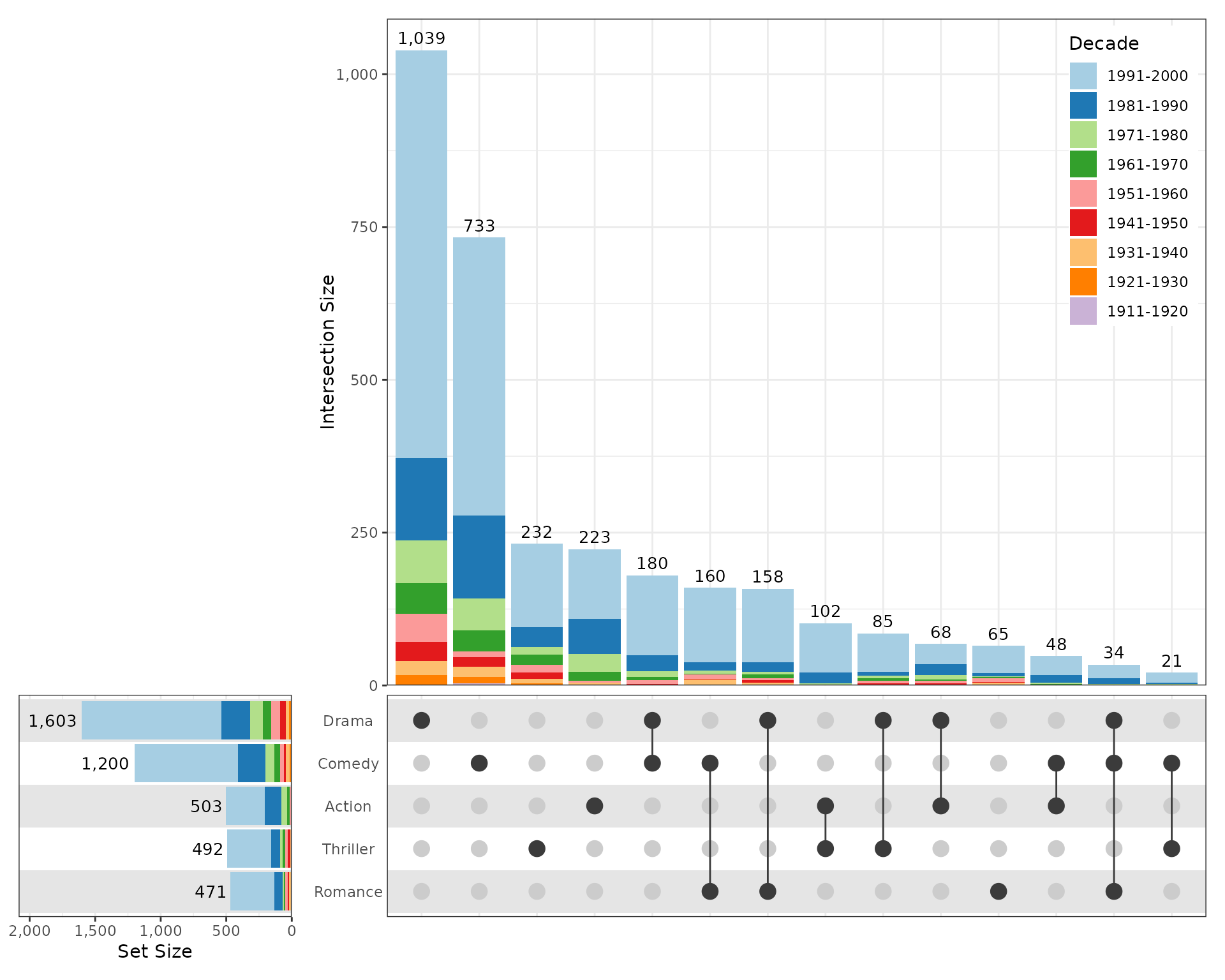The image size is (1225, 980).
Task: Click the Thriller row label
Action: pos(348,849)
